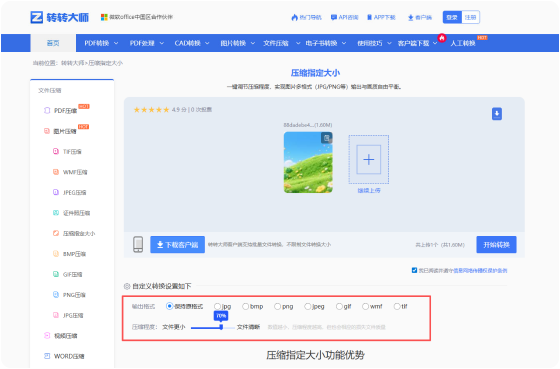Select the tif output format
The image size is (560, 369).
[397, 306]
